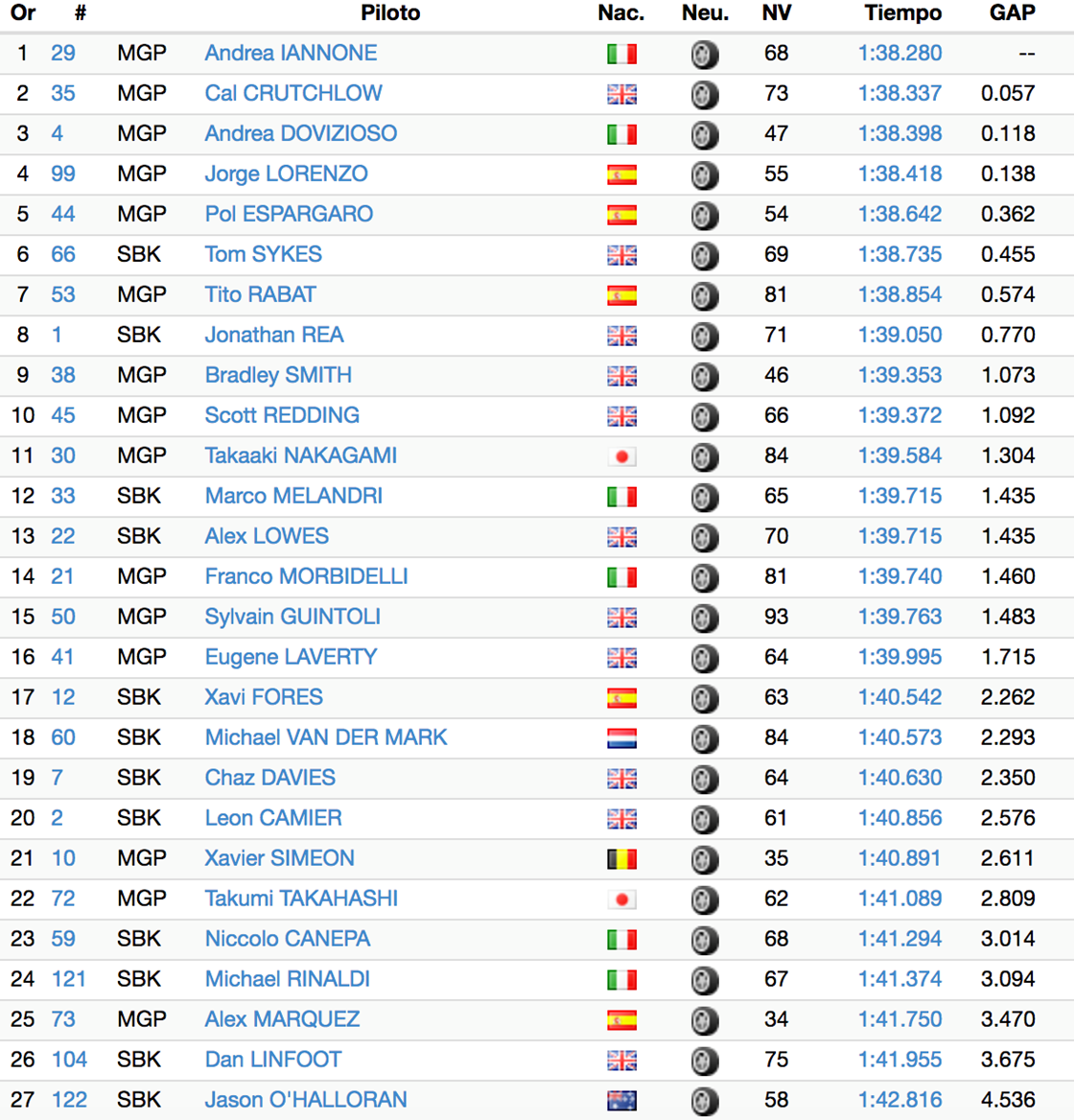Click the Dutch flag in Michael VAN DER MARK row

pyautogui.click(x=621, y=738)
